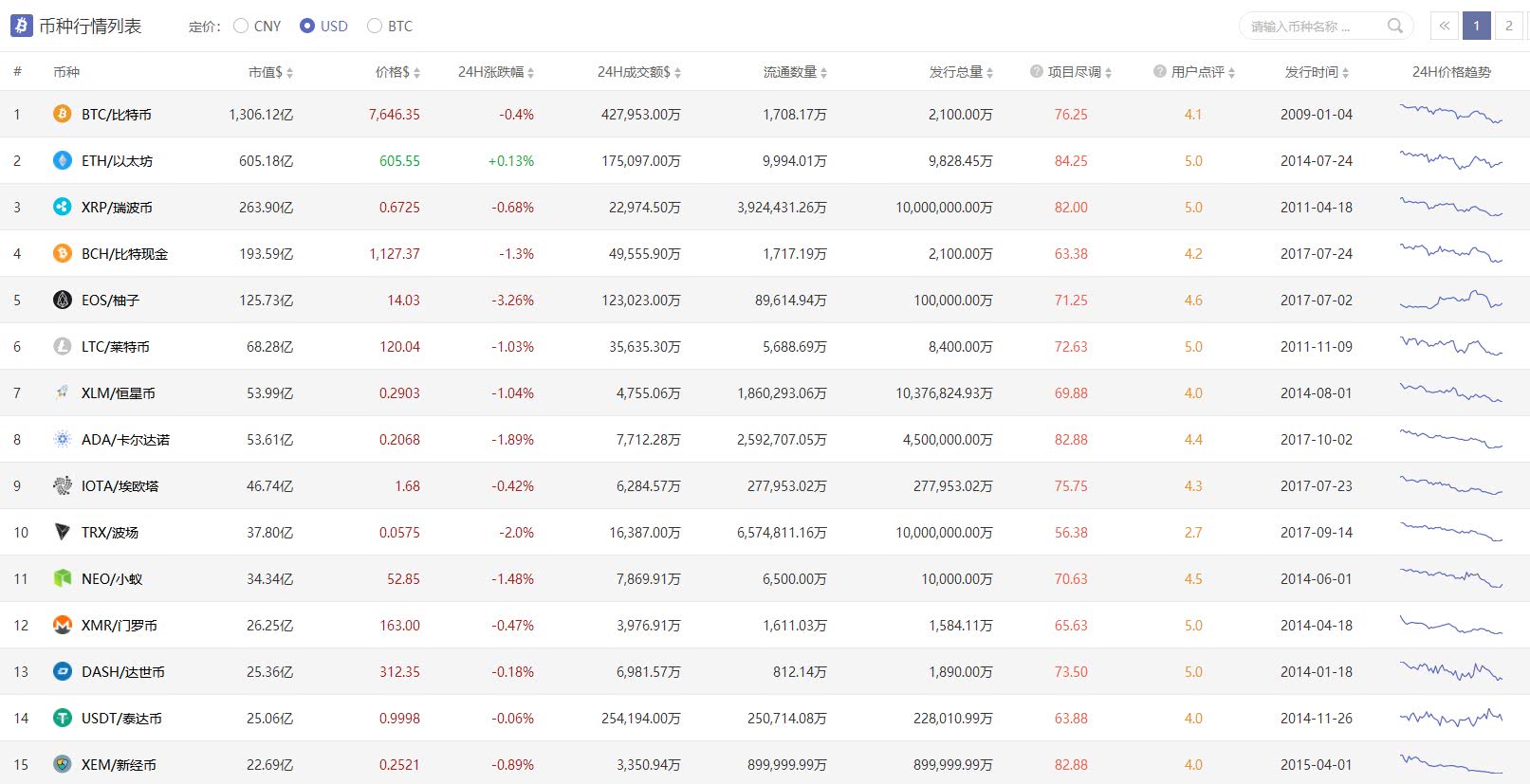Select the BTC pricing radio button
This screenshot has width=1530, height=784.
375,26
